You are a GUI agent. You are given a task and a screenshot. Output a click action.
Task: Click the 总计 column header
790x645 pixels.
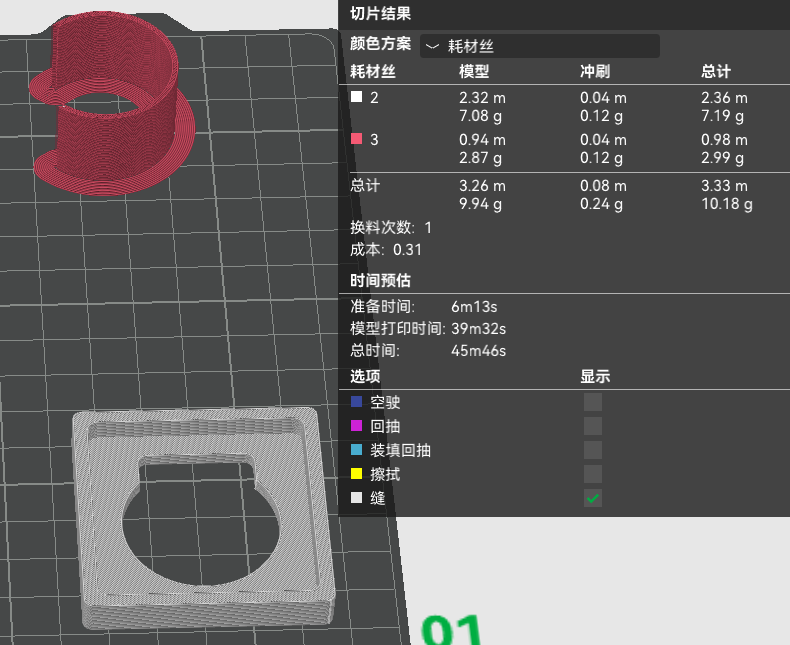(716, 72)
